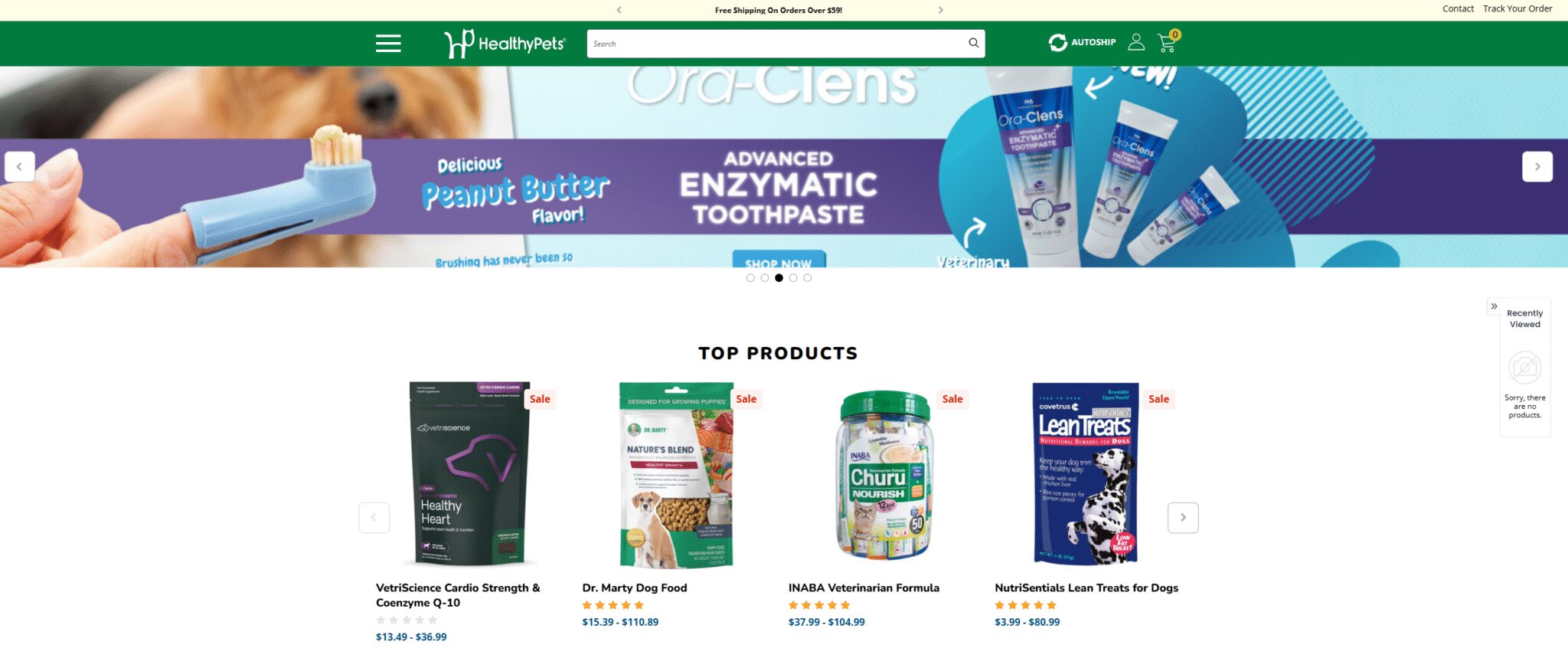The height and width of the screenshot is (661, 1568).
Task: Open the INABA Churu product image
Action: (x=884, y=475)
